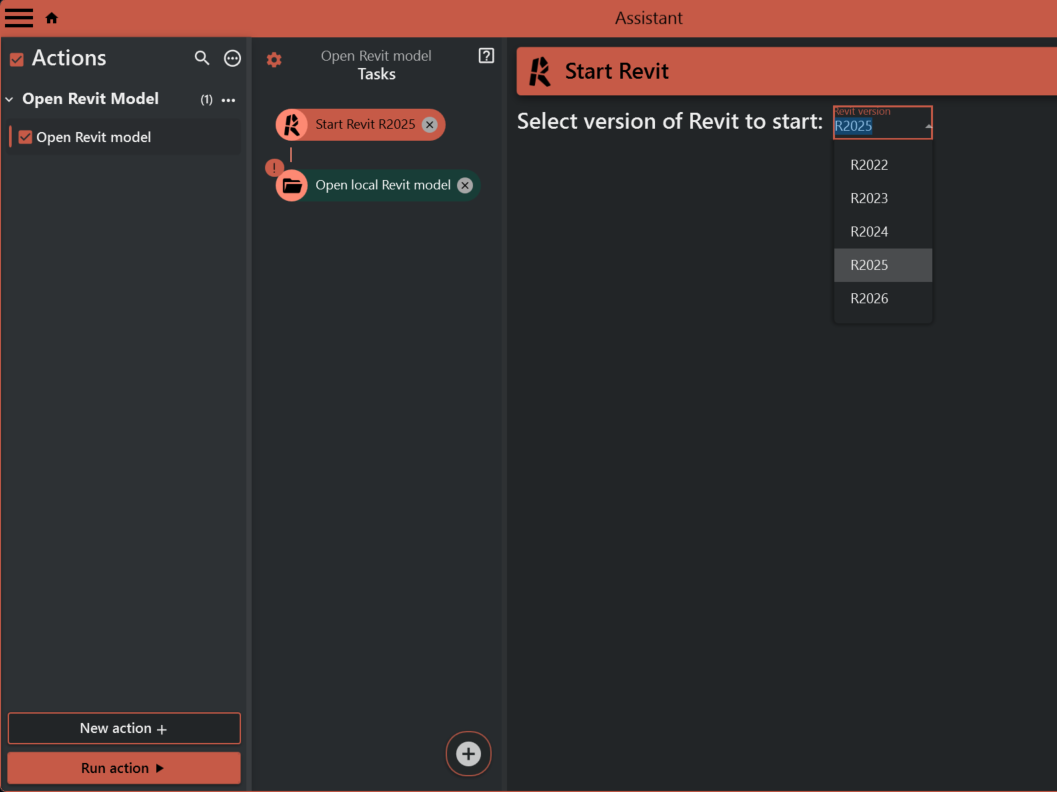This screenshot has height=792, width=1057.
Task: Search actions with the magnifier icon
Action: [202, 58]
